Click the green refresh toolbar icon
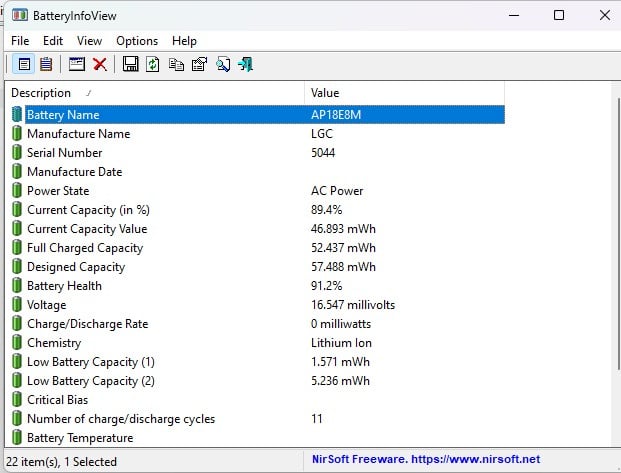 coord(152,64)
